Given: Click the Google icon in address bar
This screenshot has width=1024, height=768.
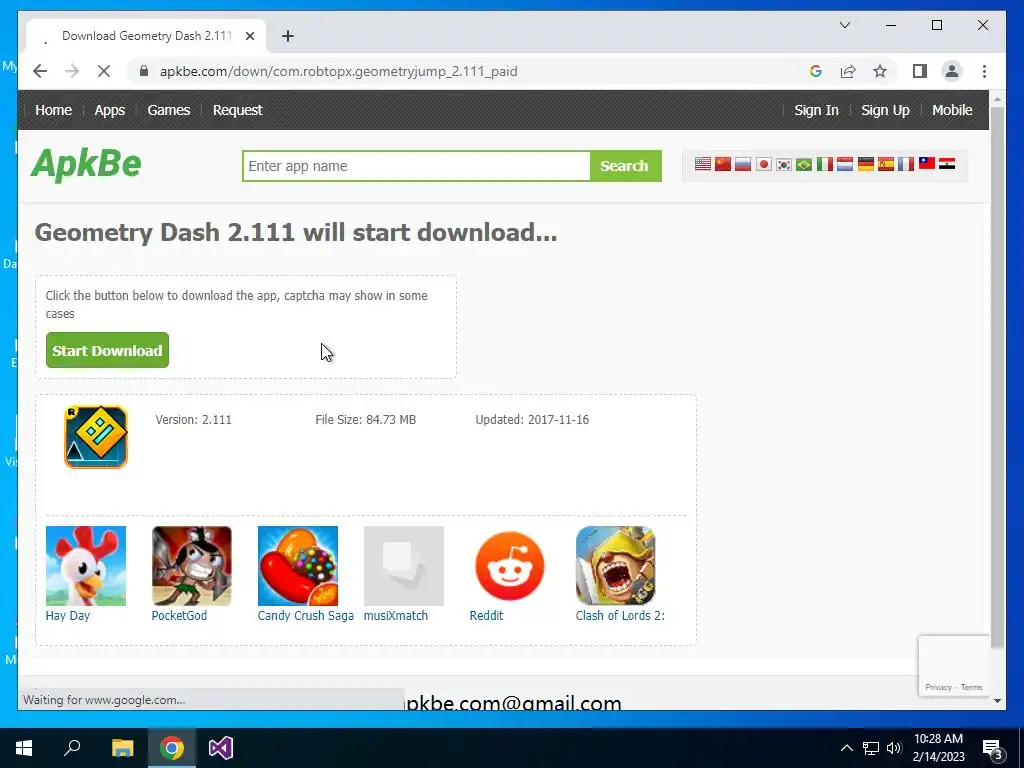Looking at the screenshot, I should [x=816, y=71].
